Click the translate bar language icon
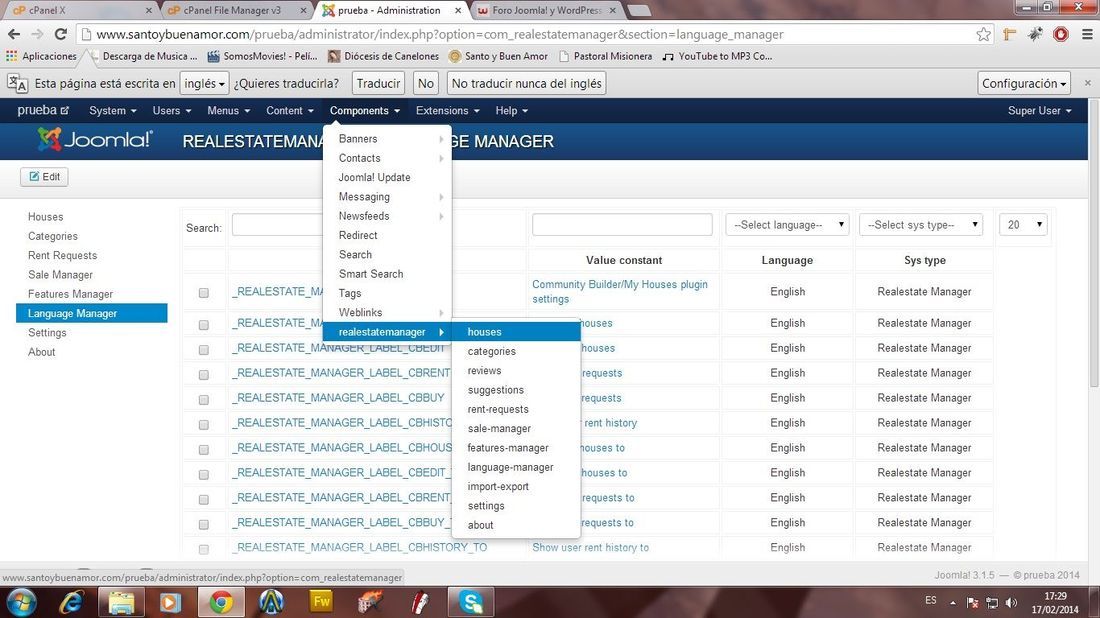Image resolution: width=1100 pixels, height=618 pixels. tap(18, 83)
